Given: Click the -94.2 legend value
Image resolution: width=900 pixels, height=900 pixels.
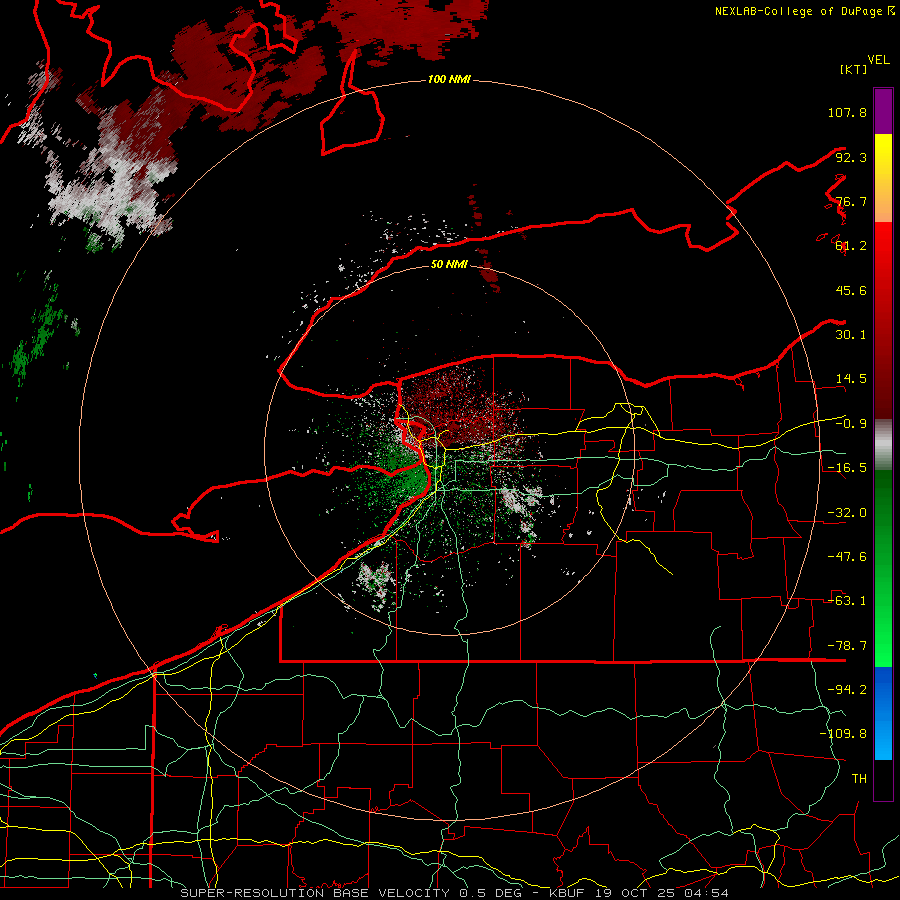Looking at the screenshot, I should tap(847, 689).
